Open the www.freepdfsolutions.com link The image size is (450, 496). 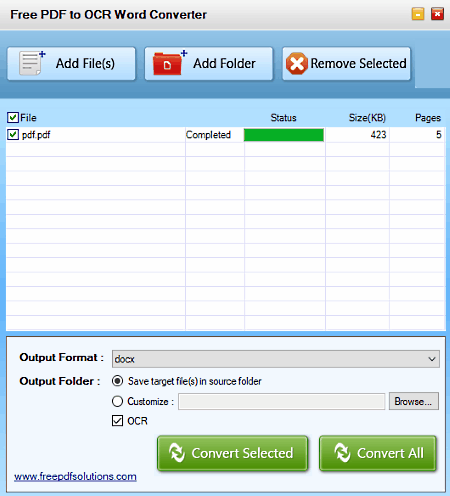tap(75, 476)
